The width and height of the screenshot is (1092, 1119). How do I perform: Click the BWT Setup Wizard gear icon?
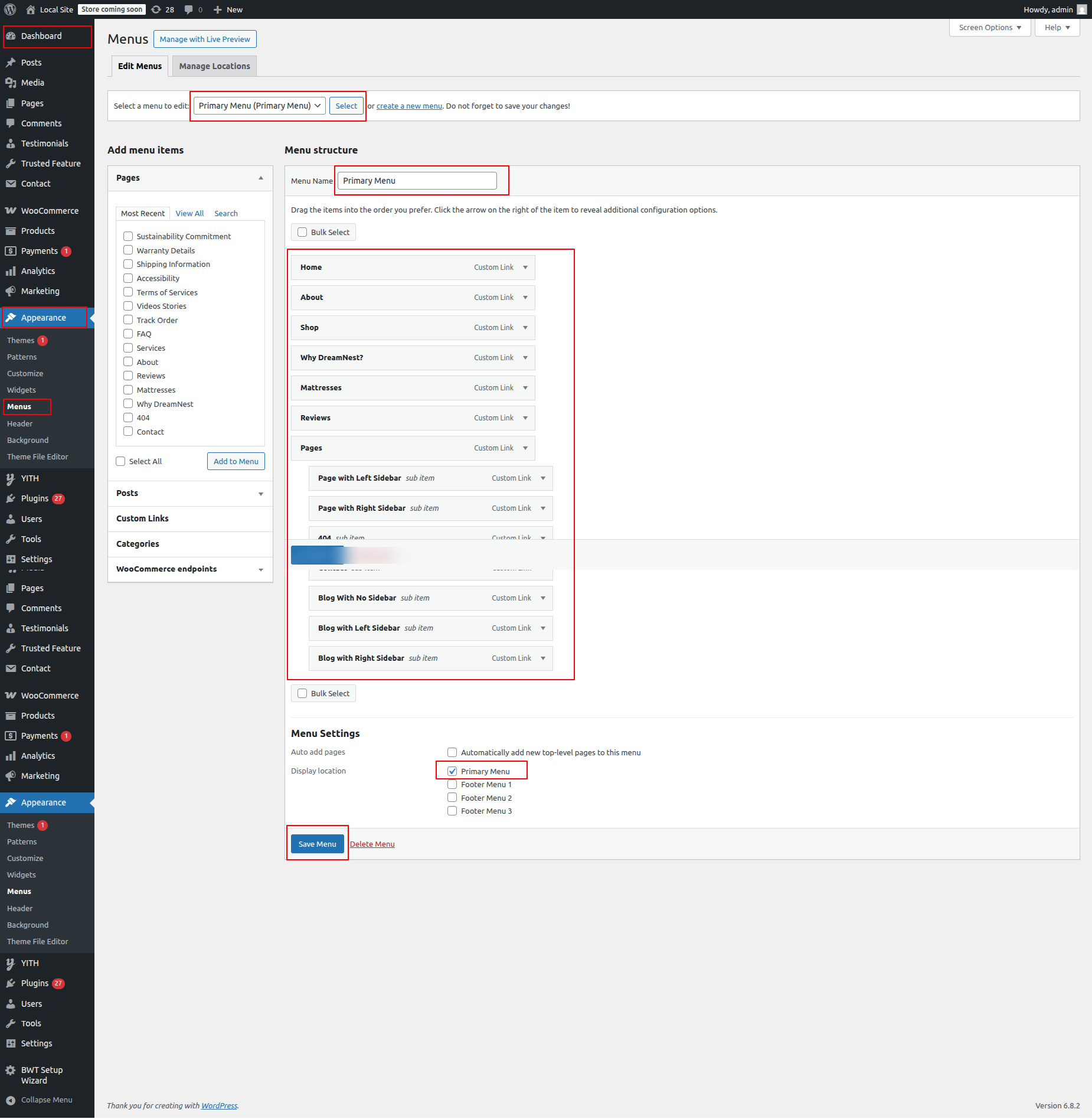(x=11, y=1070)
